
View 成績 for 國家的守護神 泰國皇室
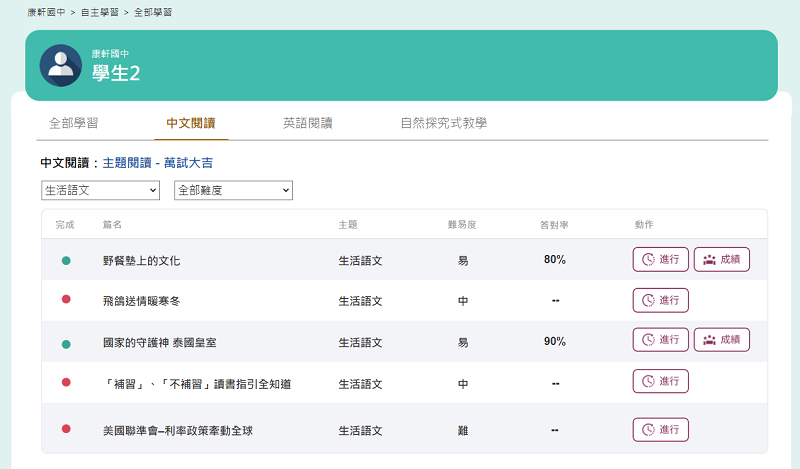(x=721, y=341)
